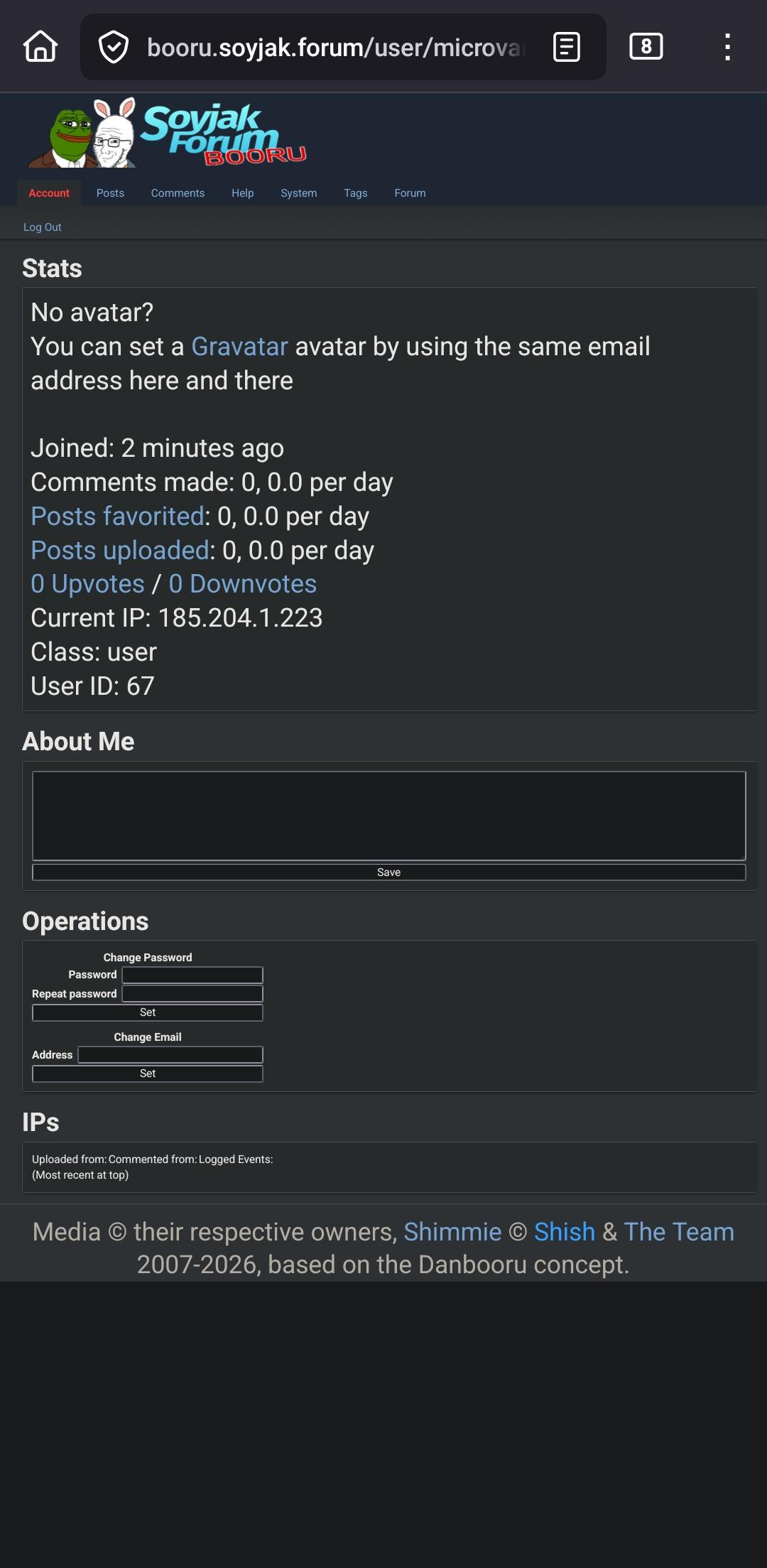Select the Account tab
Screen dimensions: 767x1568
49,193
